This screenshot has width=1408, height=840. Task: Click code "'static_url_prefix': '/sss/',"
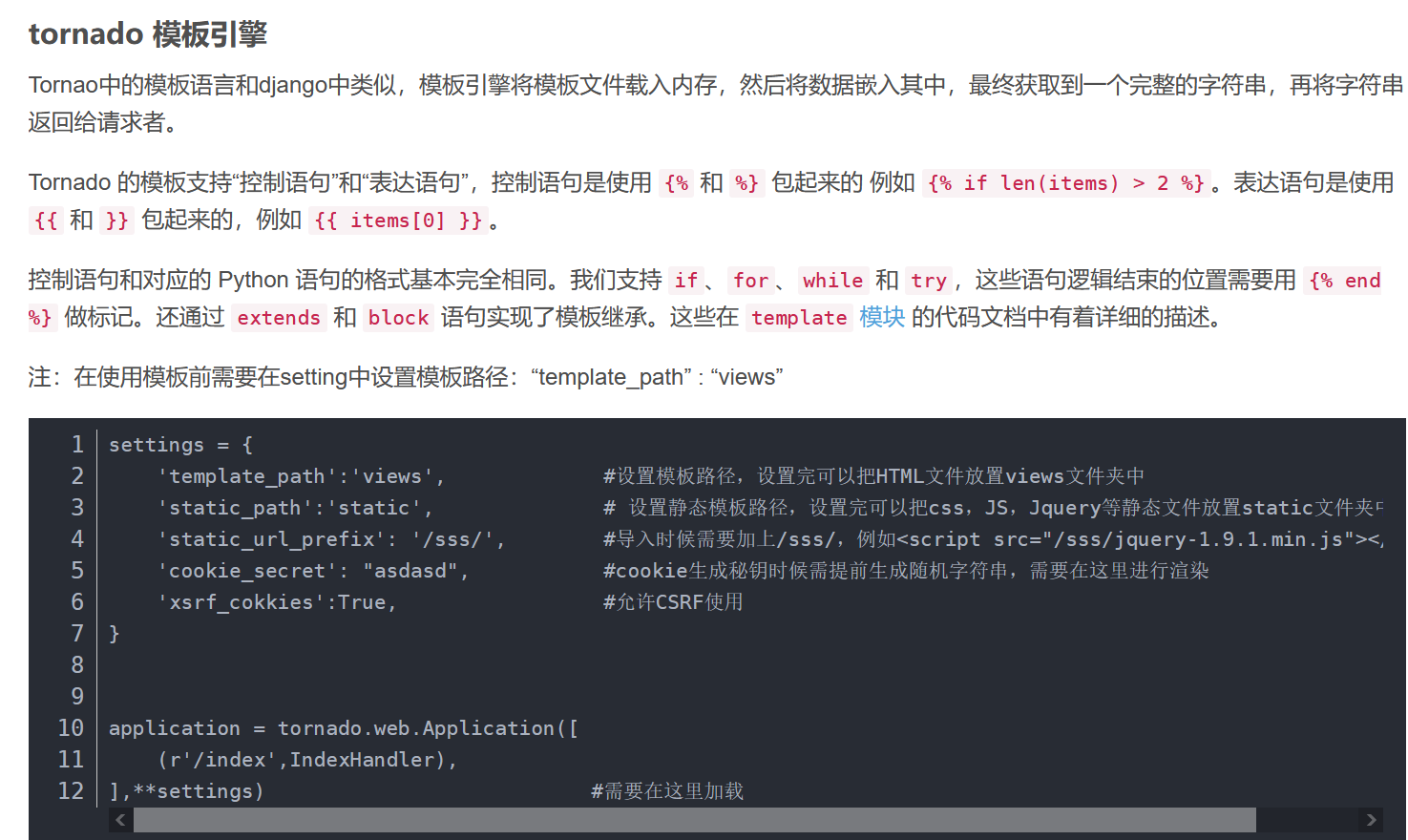click(x=331, y=539)
